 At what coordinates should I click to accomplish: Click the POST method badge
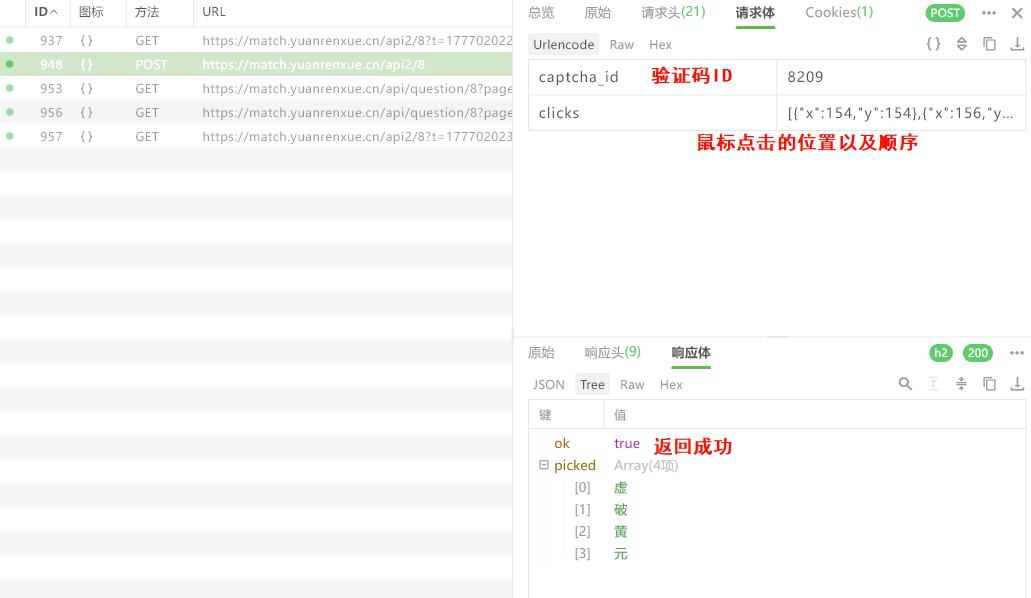945,13
